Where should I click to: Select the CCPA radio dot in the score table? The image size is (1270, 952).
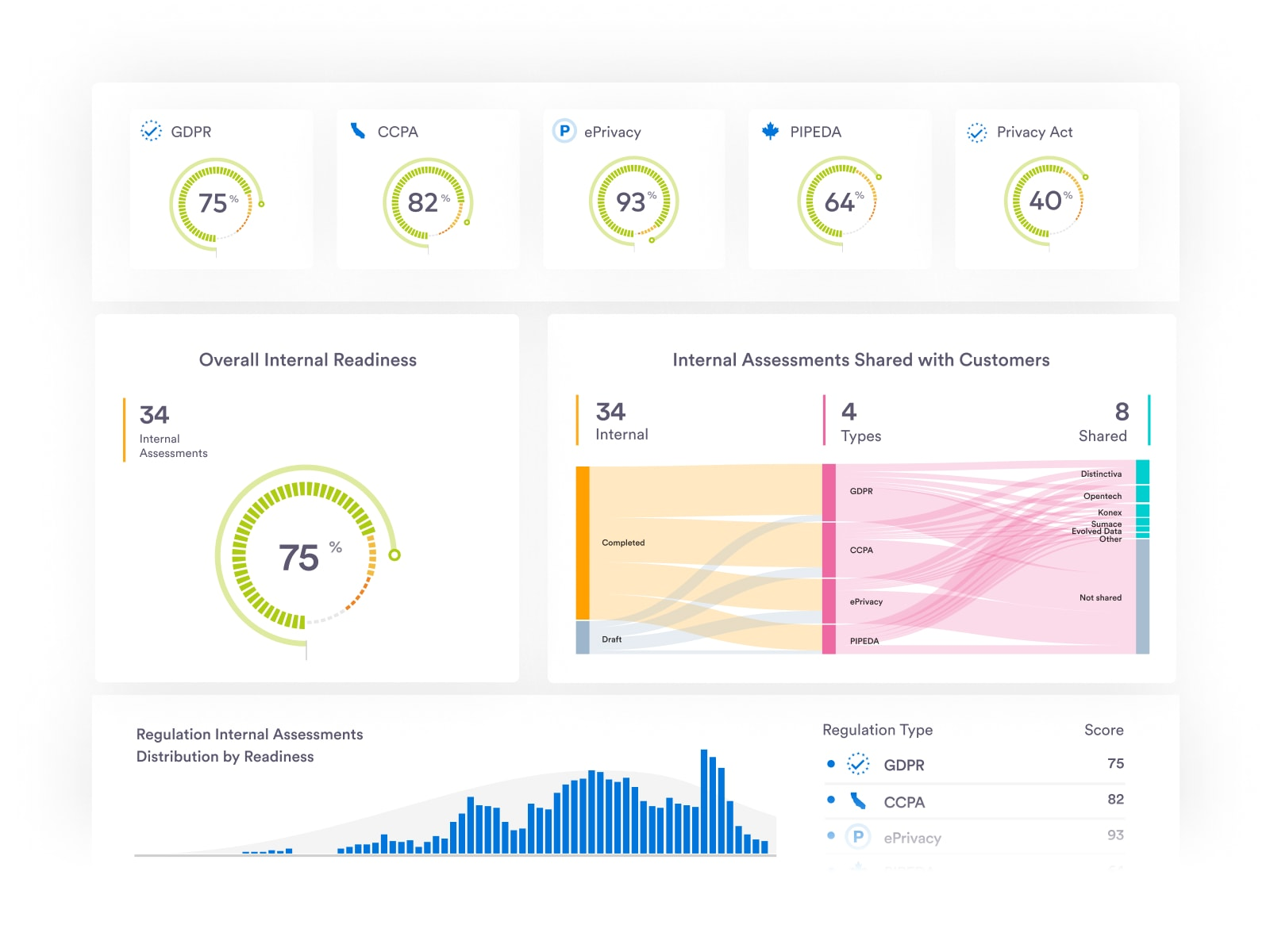[831, 800]
